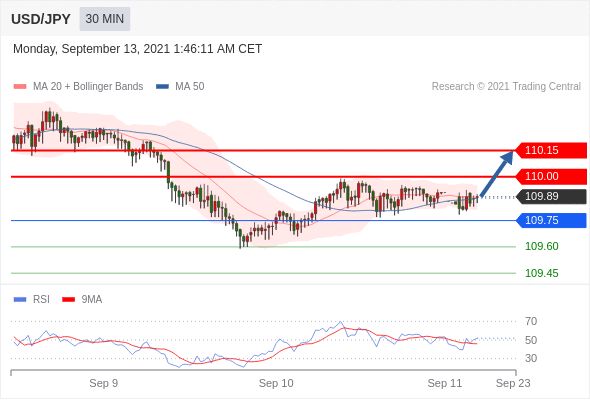Click the 110.15 red resistance price tag
This screenshot has width=590, height=400.
click(x=551, y=151)
